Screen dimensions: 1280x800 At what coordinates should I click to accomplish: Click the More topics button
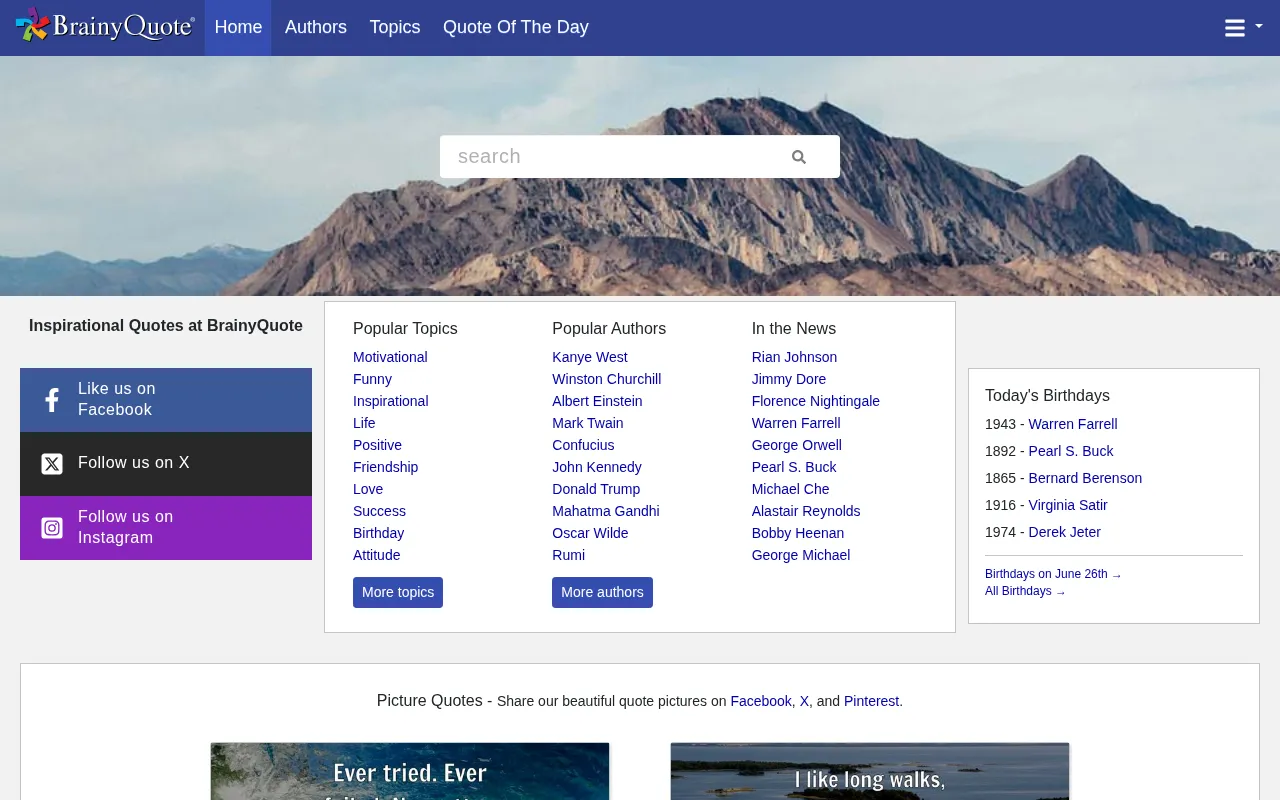click(398, 592)
